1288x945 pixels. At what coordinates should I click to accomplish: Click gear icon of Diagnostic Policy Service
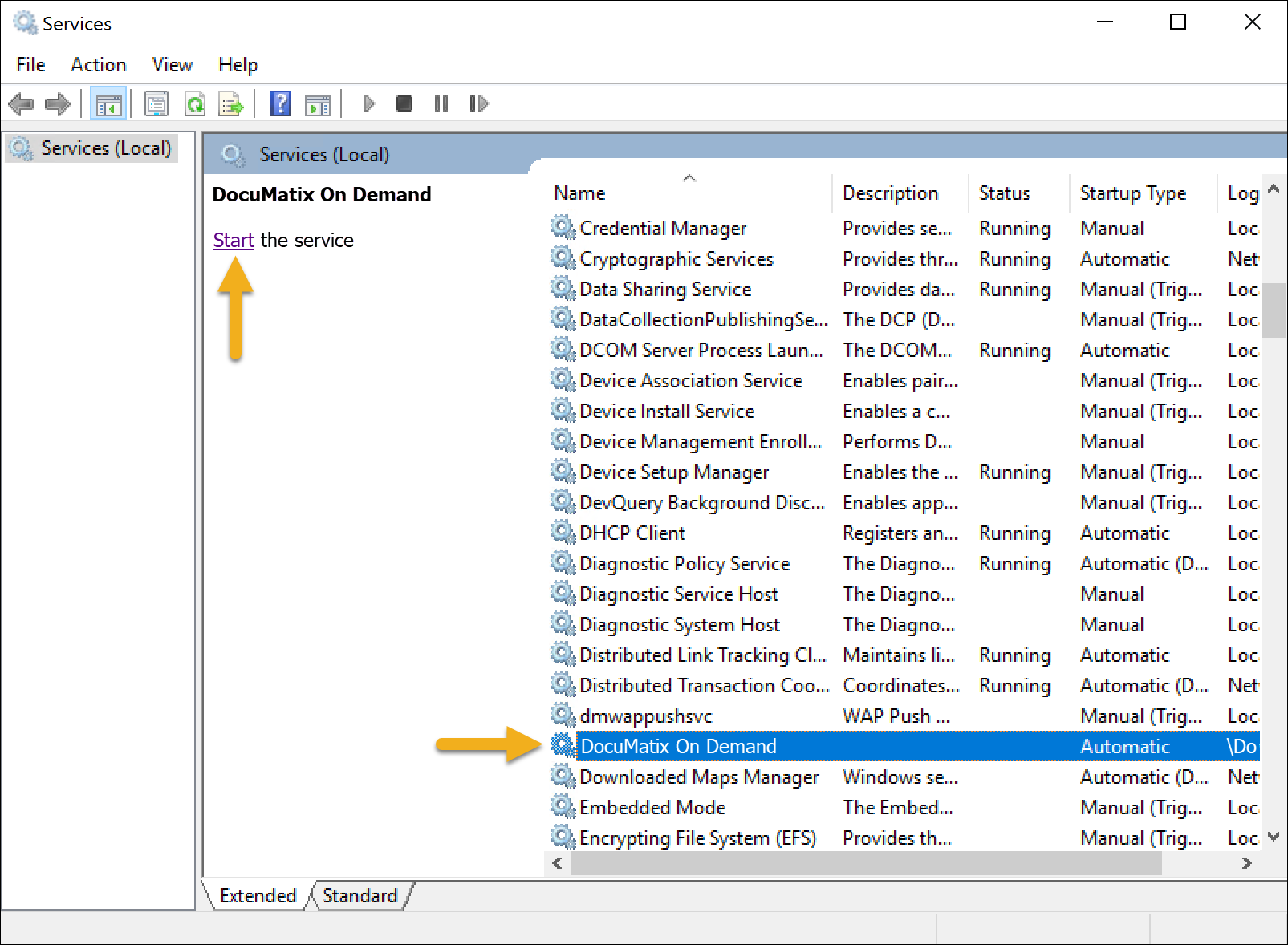[x=563, y=563]
